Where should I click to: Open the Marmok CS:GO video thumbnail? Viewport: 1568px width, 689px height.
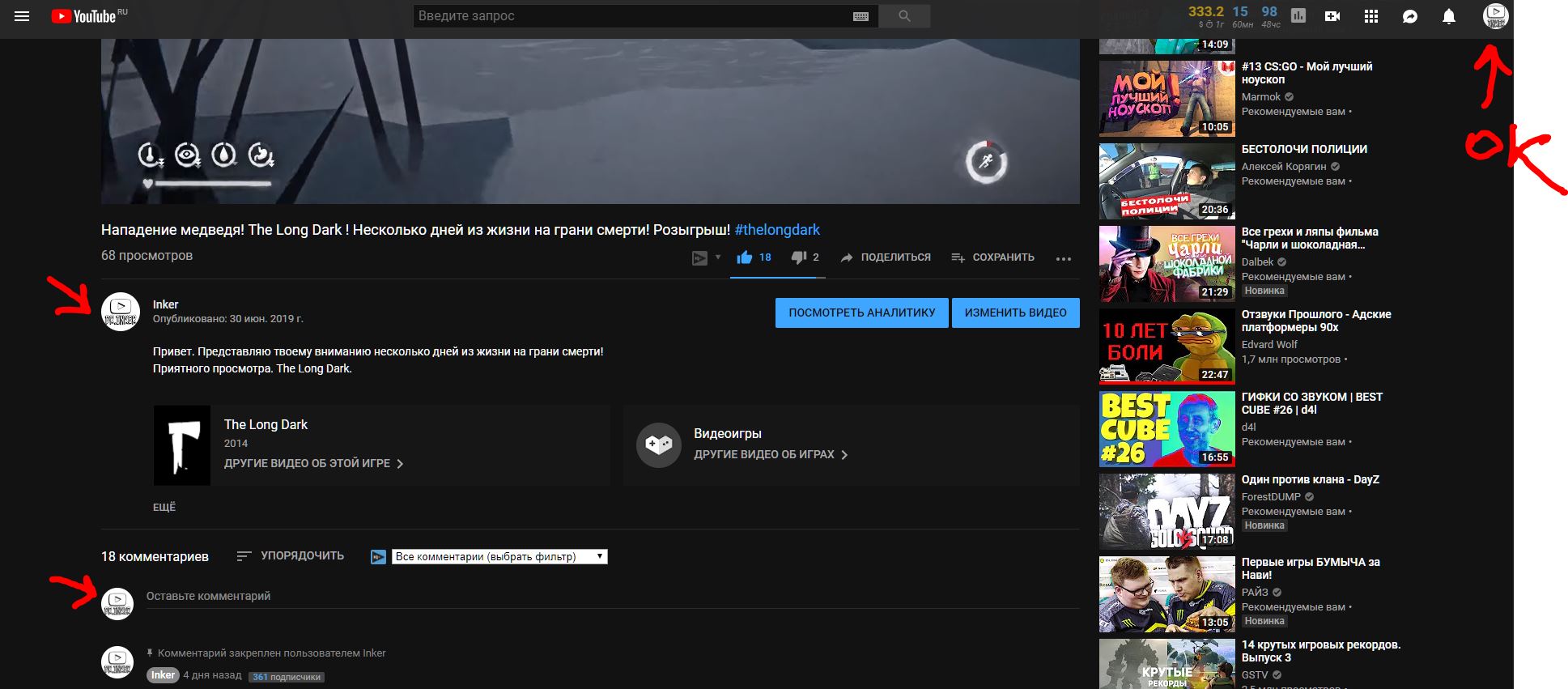coord(1167,98)
